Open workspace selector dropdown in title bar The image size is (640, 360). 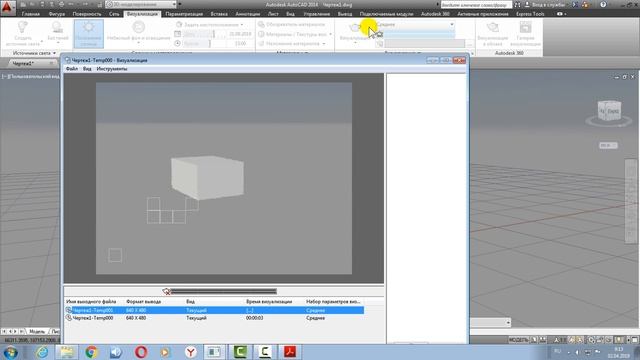141,4
